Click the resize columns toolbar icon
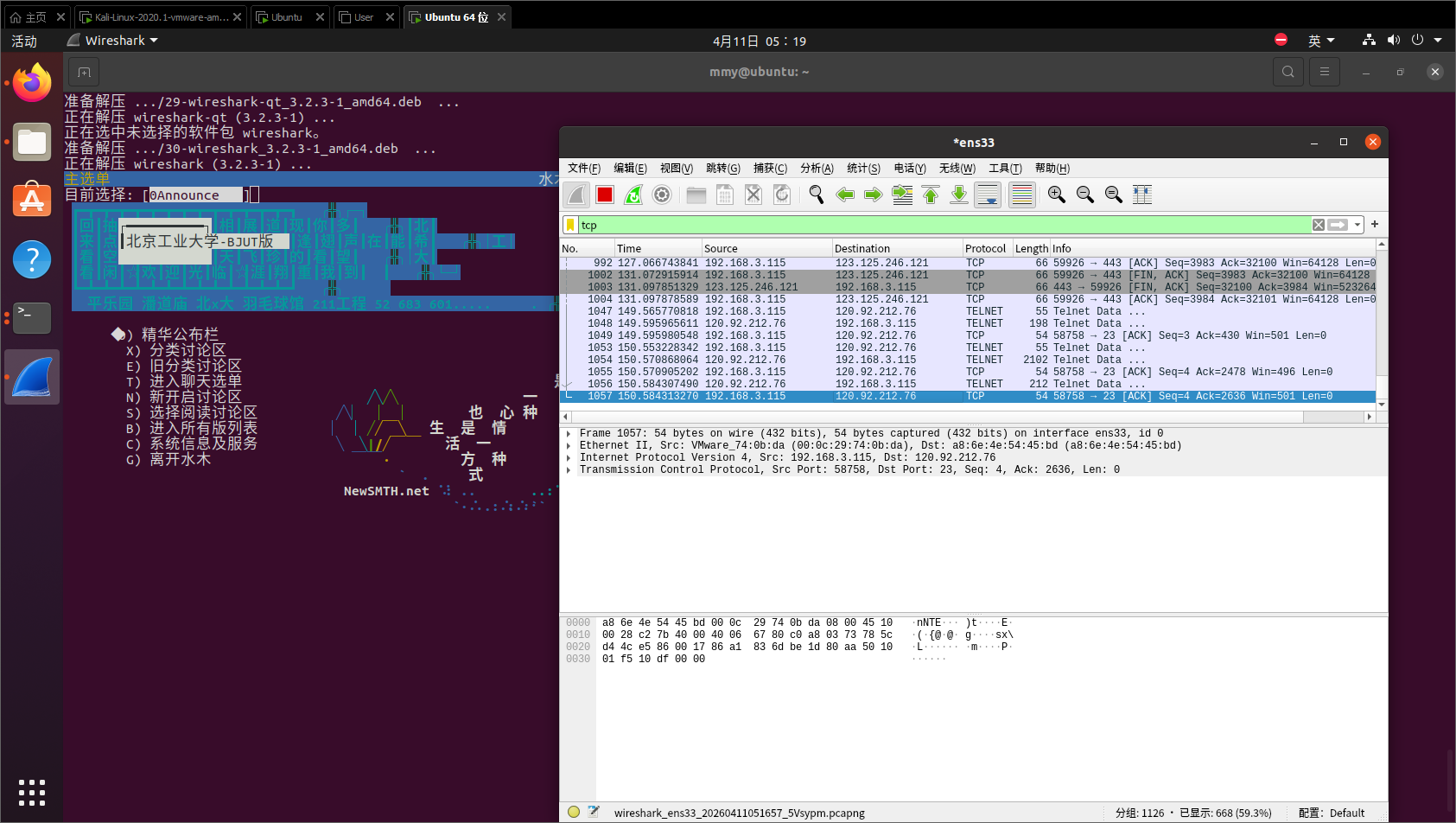Image resolution: width=1456 pixels, height=823 pixels. tap(1142, 195)
